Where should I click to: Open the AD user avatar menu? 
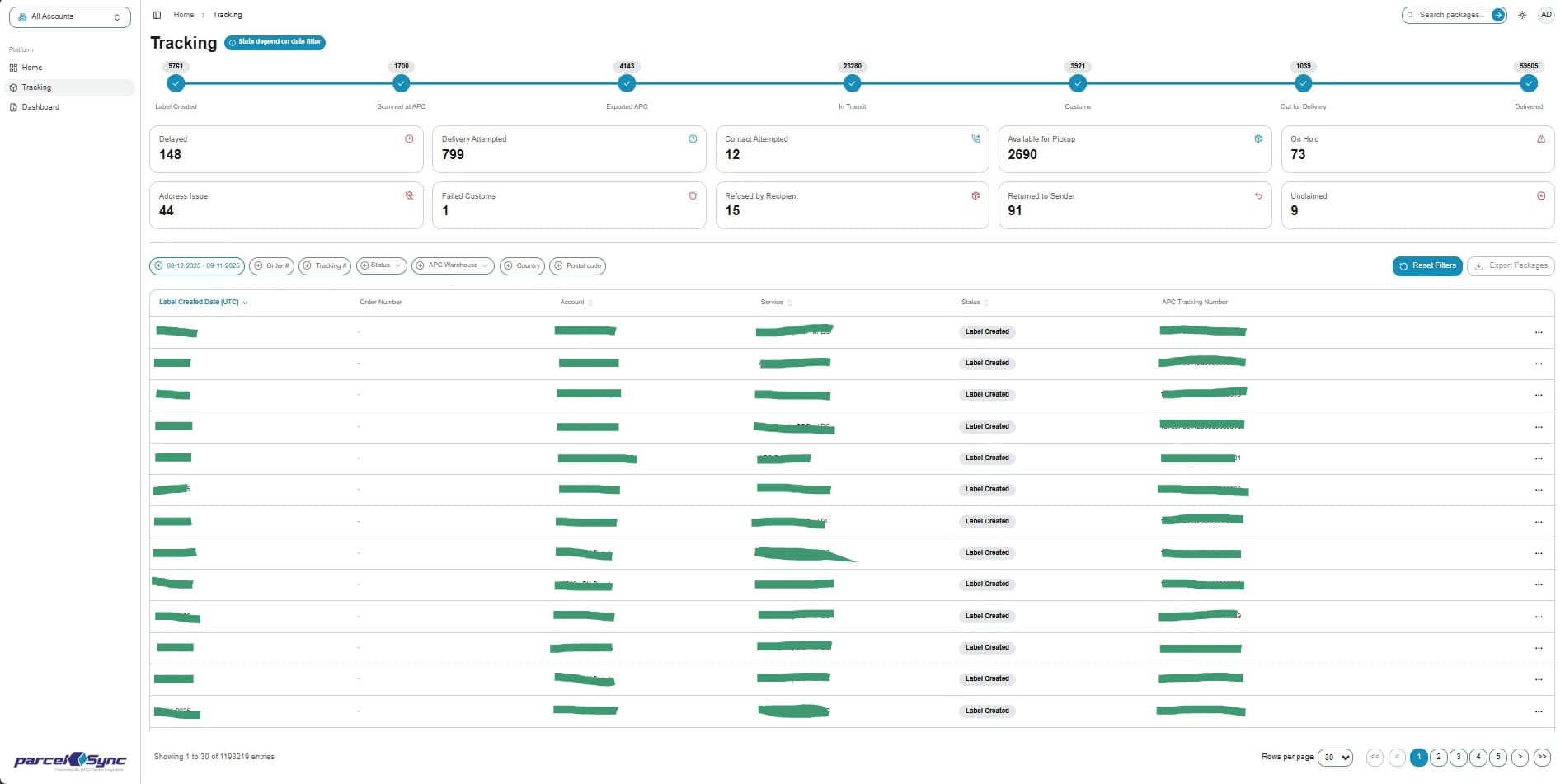tap(1546, 15)
